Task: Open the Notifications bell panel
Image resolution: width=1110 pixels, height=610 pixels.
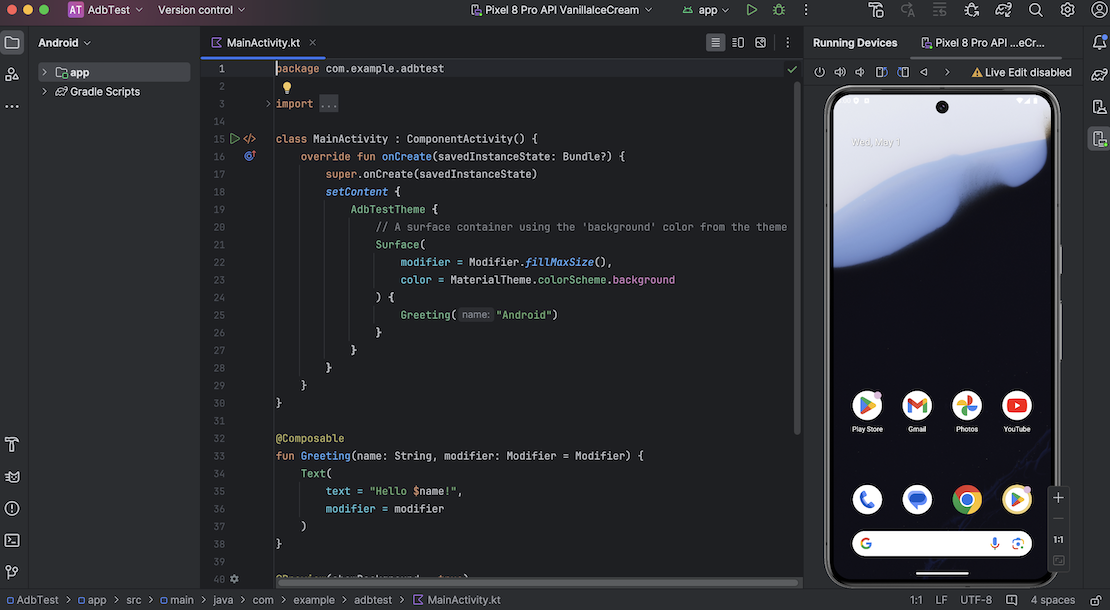Action: pyautogui.click(x=1099, y=42)
